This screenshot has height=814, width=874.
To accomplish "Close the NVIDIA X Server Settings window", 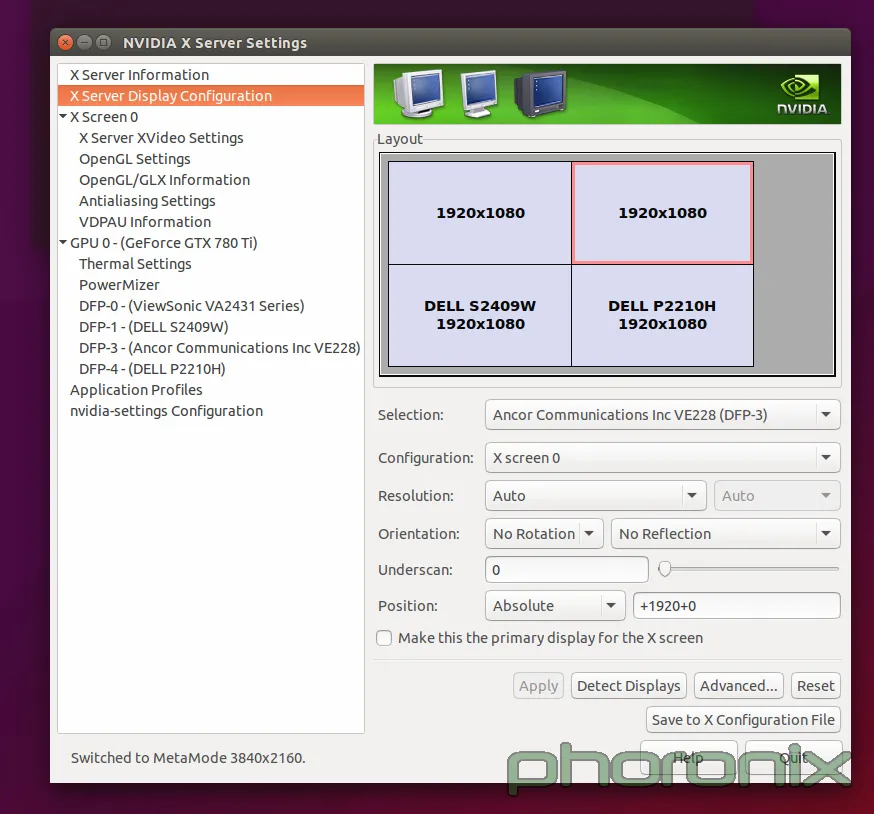I will click(x=65, y=42).
